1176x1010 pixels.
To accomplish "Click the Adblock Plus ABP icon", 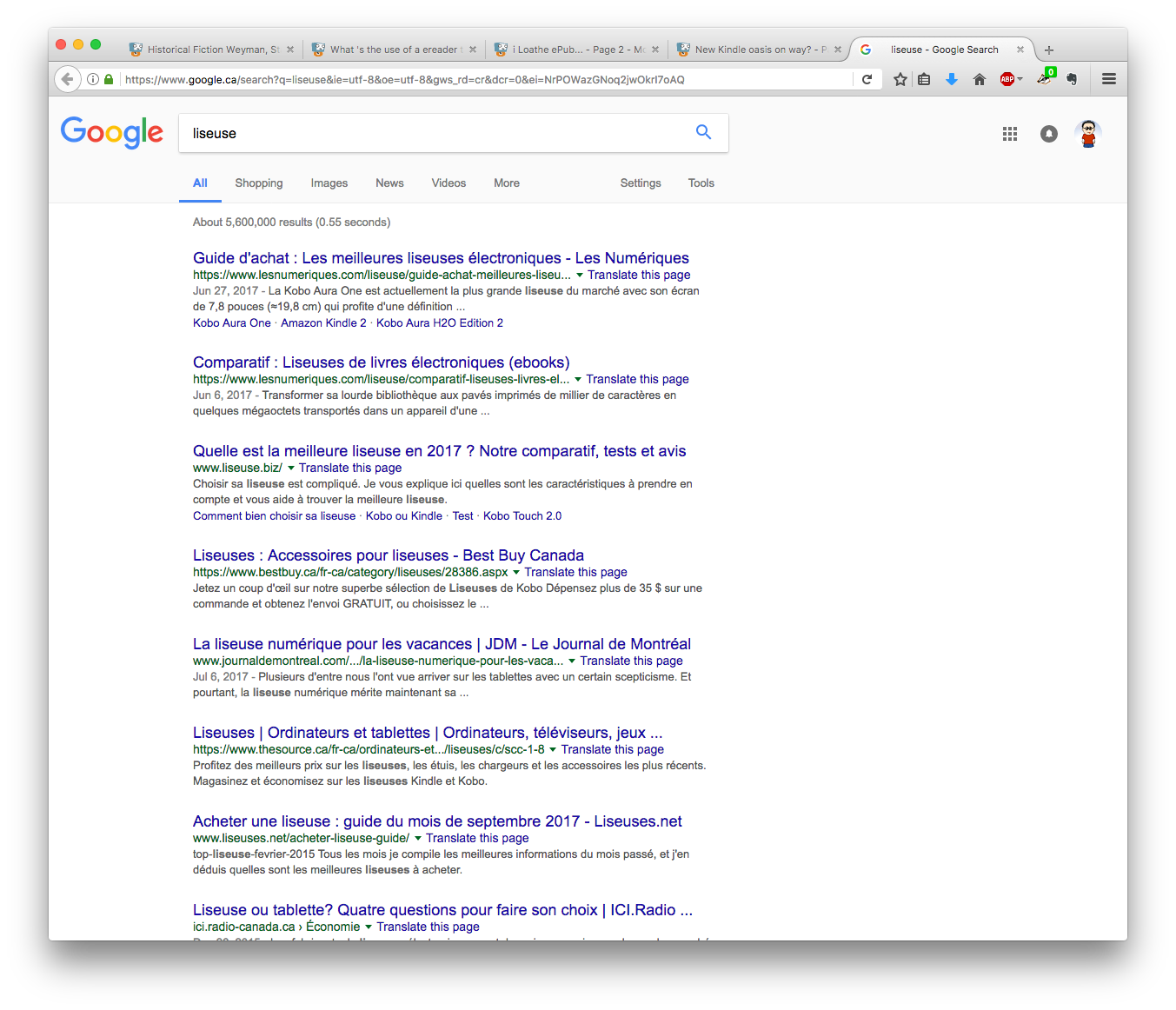I will (x=1007, y=79).
